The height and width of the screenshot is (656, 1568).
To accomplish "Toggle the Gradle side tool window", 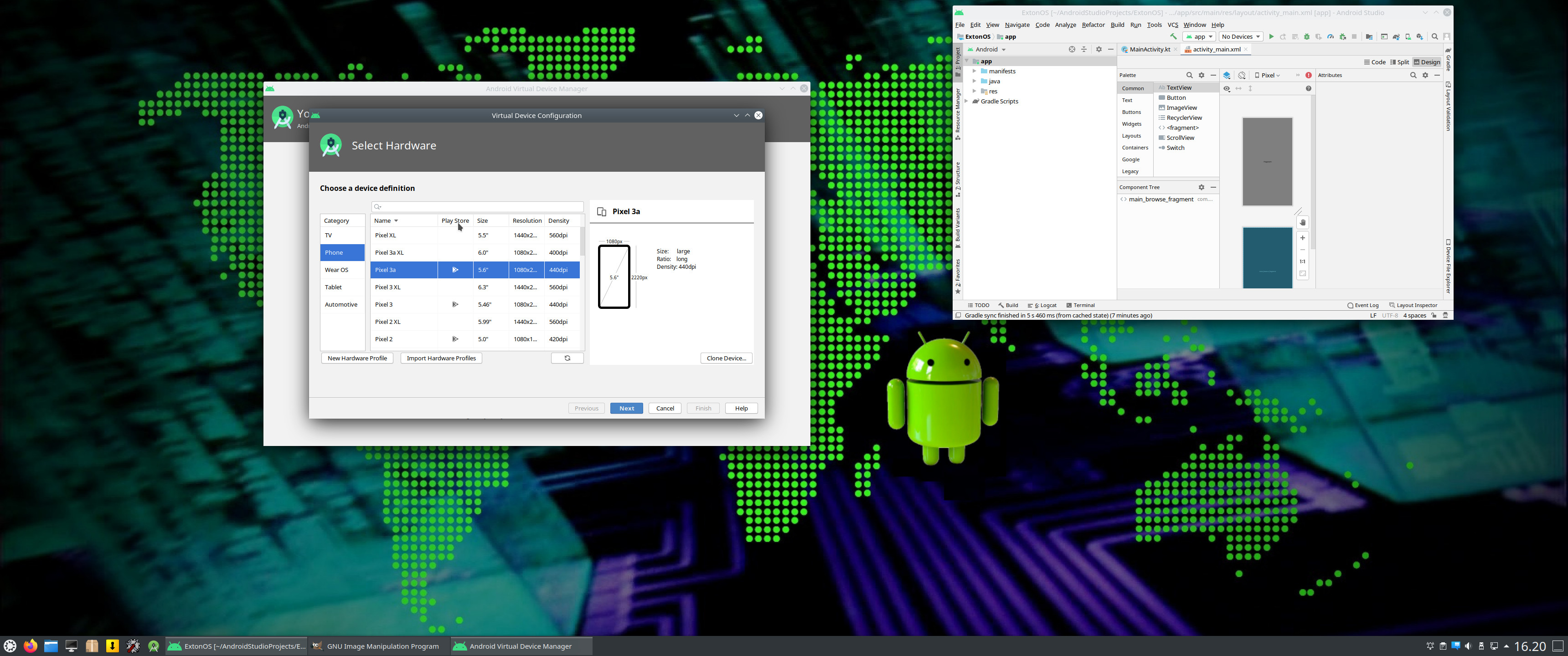I will pos(1449,59).
